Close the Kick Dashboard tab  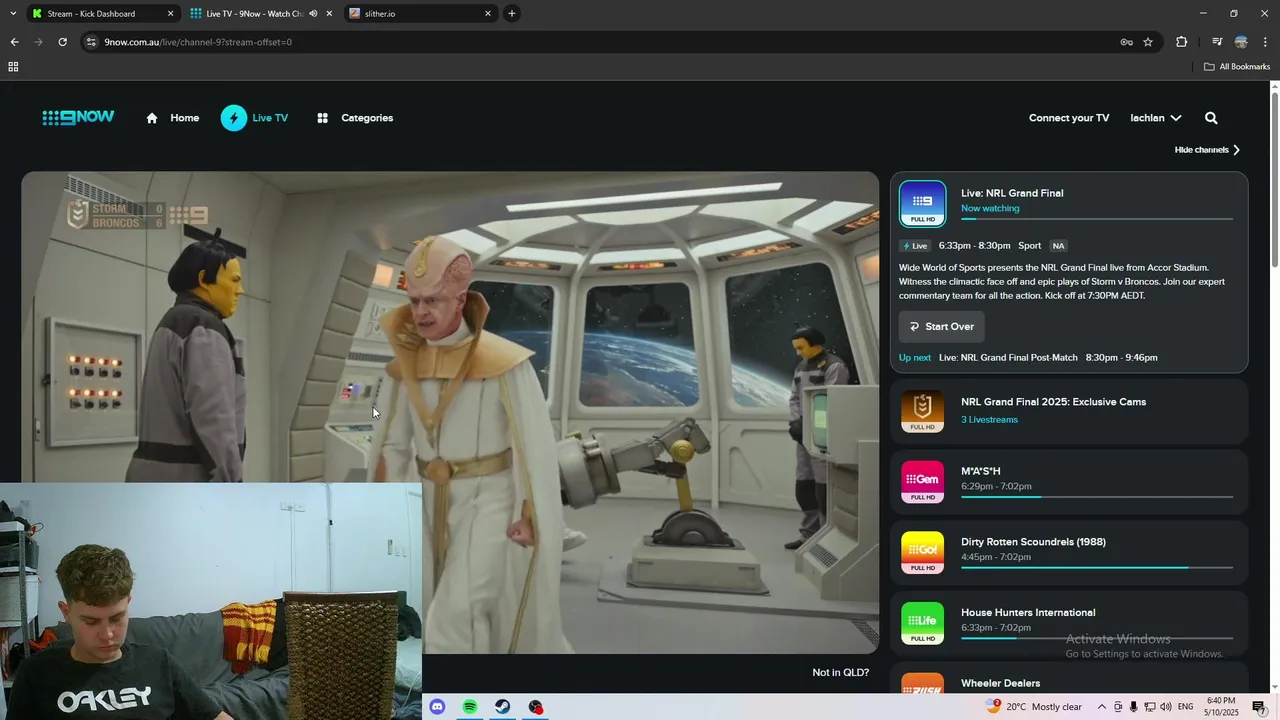(170, 14)
